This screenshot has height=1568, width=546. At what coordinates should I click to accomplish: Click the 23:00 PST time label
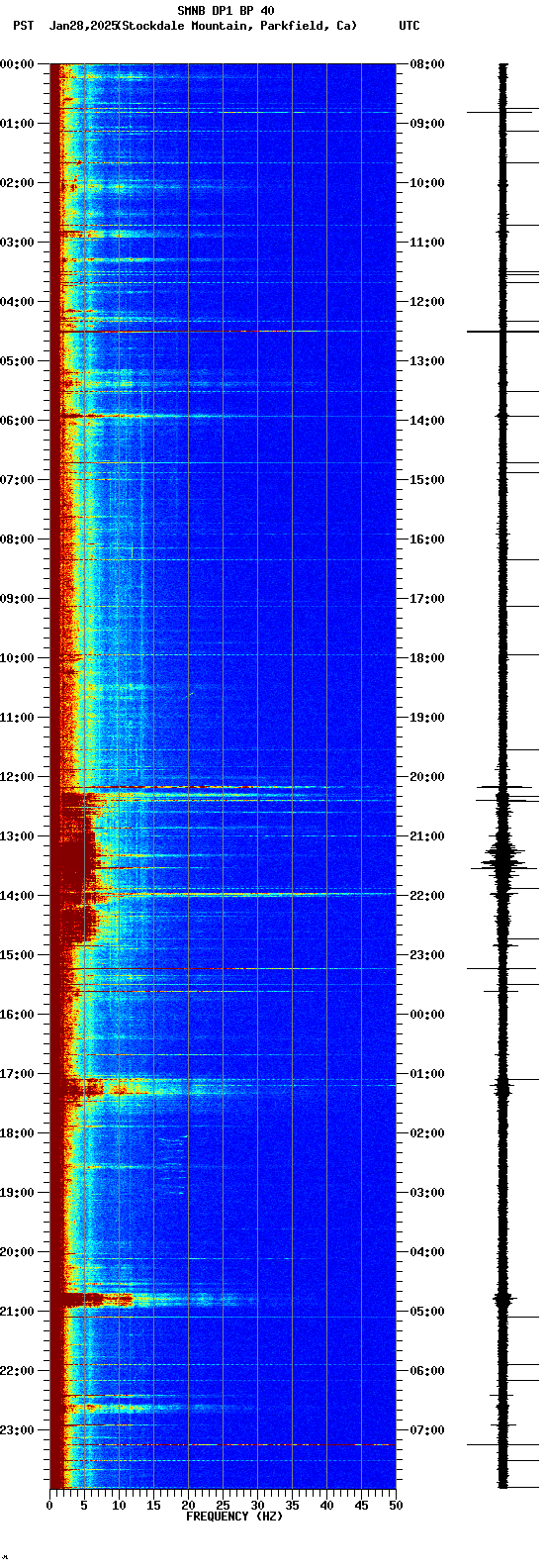click(17, 1430)
